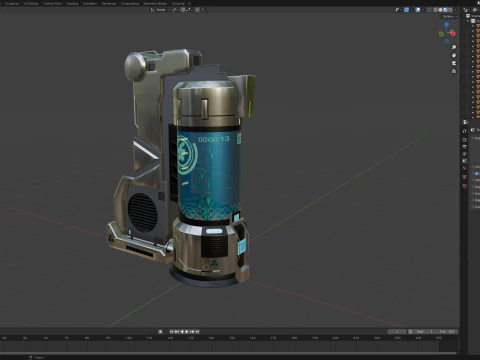
Task: Switch to the Compositing workspace tab
Action: click(130, 3)
